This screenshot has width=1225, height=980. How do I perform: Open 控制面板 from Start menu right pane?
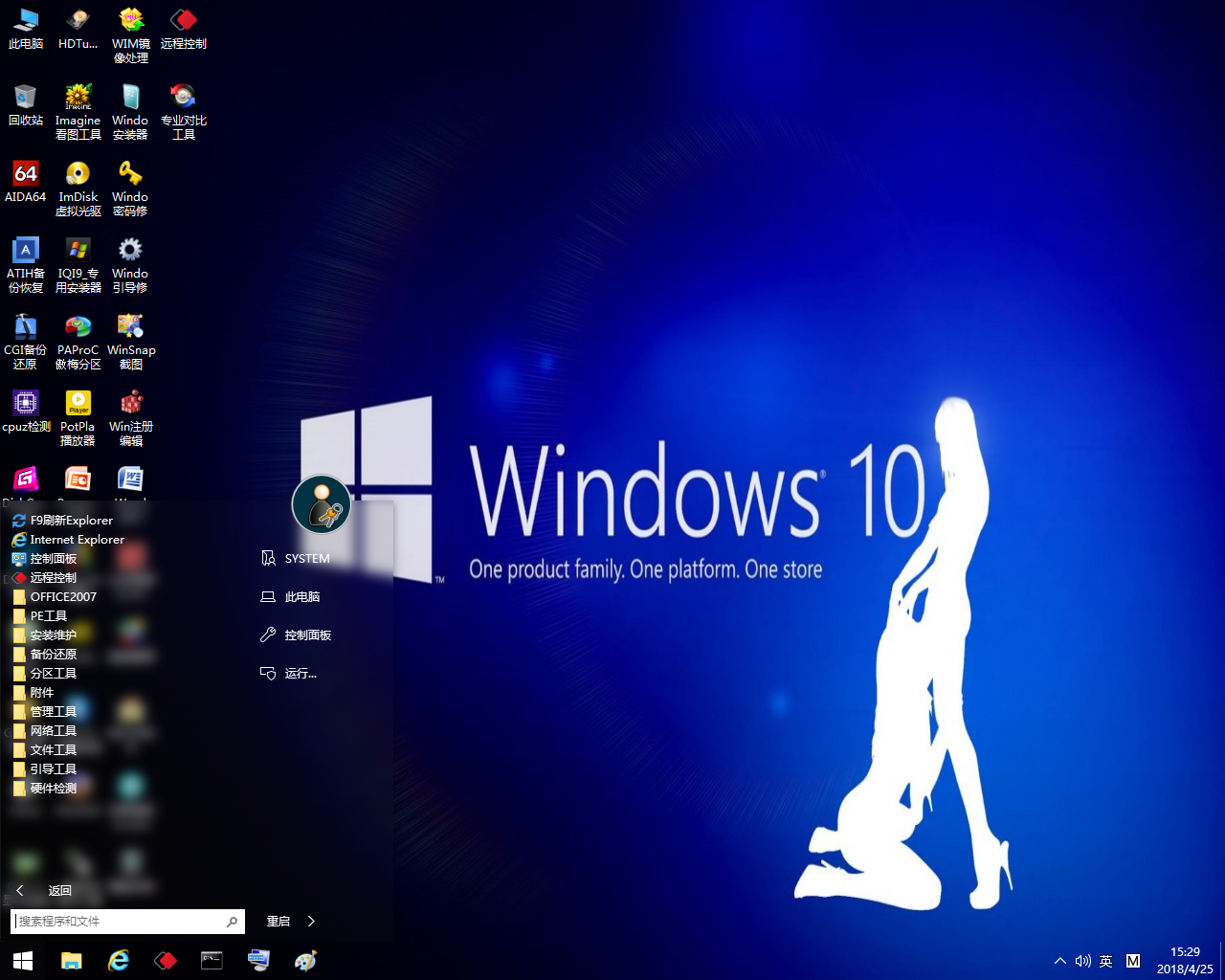296,635
